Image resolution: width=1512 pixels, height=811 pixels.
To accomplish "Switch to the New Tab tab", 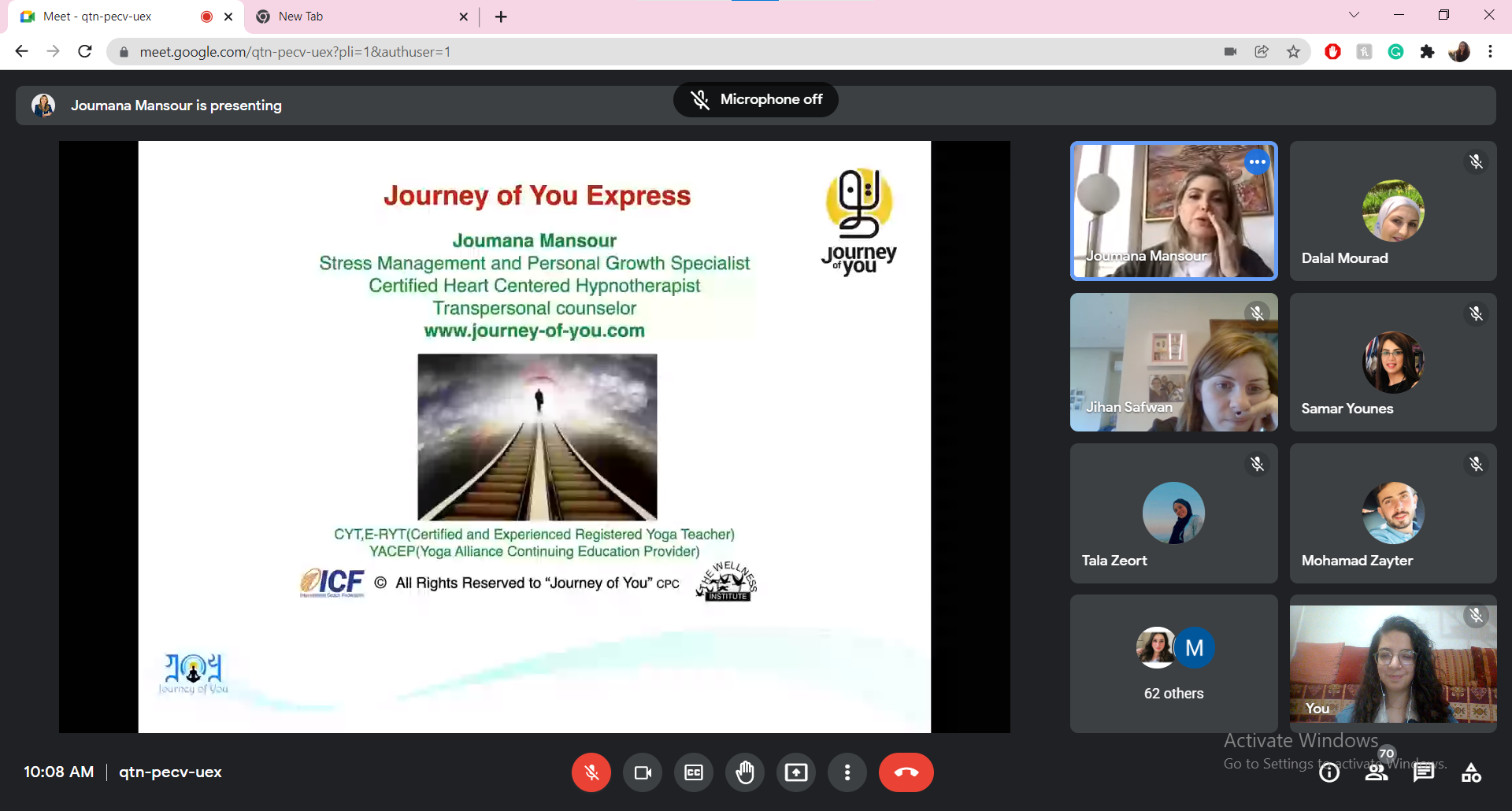I will (x=362, y=17).
